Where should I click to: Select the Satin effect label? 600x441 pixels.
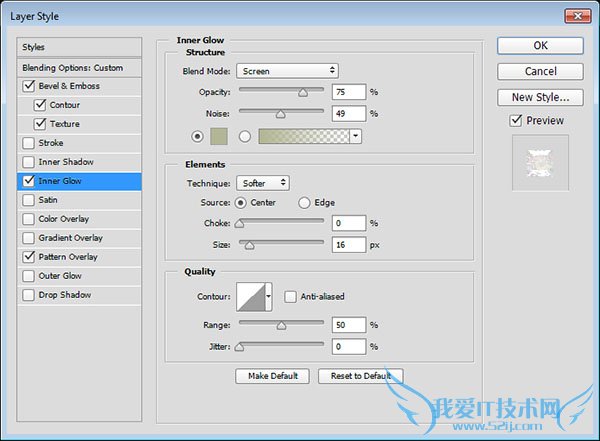[48, 200]
